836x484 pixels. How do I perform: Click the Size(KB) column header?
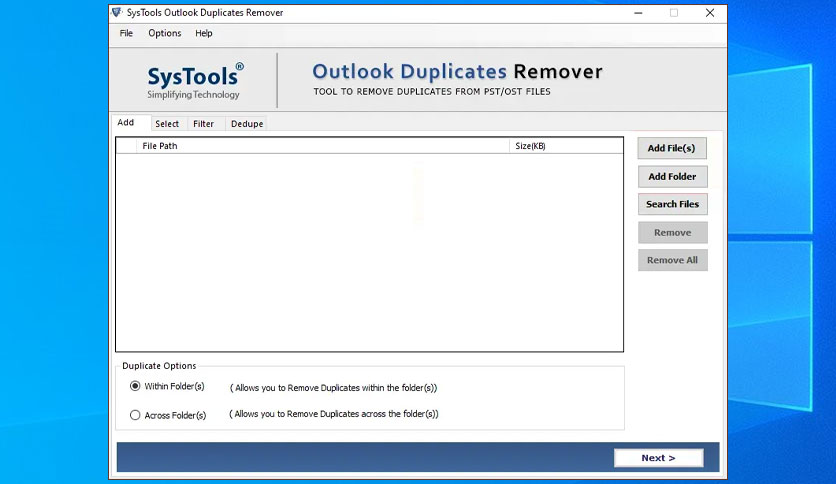pyautogui.click(x=566, y=146)
